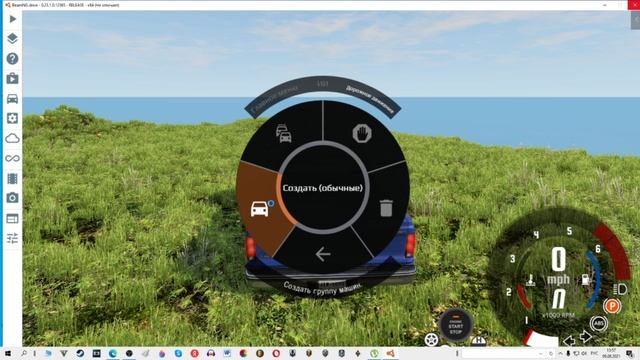Open the Windows Start menu

pos(8,353)
